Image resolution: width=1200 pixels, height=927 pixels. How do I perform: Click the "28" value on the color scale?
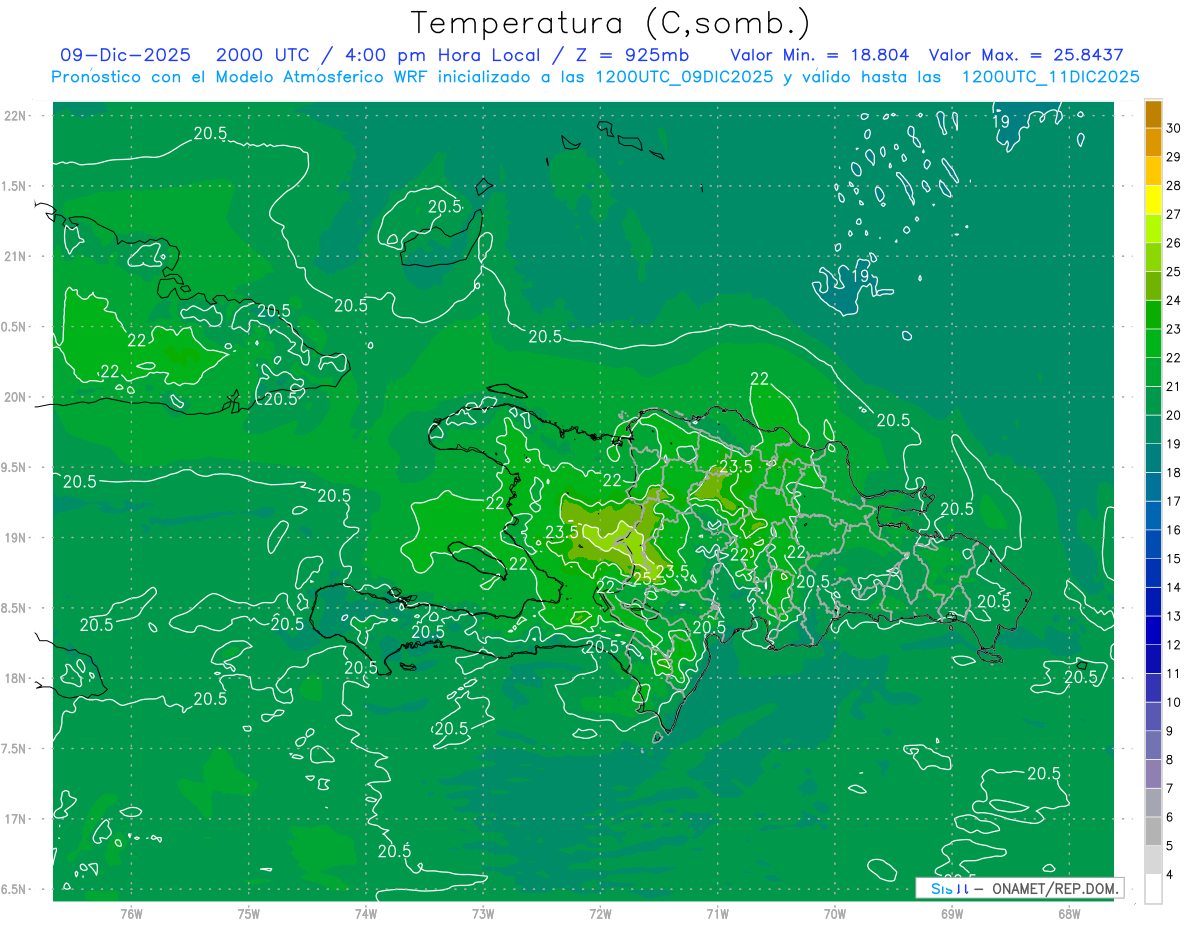tap(1175, 186)
